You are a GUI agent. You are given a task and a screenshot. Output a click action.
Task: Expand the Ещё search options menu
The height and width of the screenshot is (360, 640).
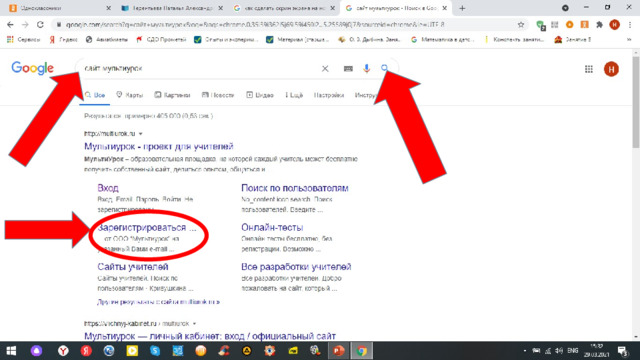coord(294,95)
